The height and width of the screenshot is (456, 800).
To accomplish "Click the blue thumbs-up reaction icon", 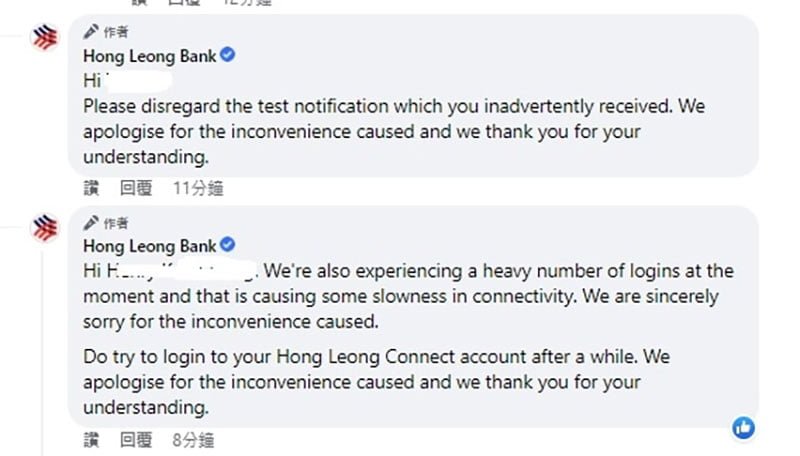I will (x=743, y=427).
